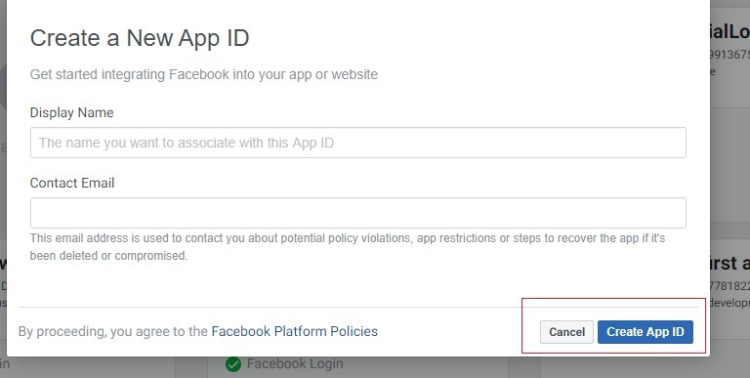This screenshot has height=378, width=750.
Task: Open the Facebook Platform Policies link
Action: coord(295,331)
